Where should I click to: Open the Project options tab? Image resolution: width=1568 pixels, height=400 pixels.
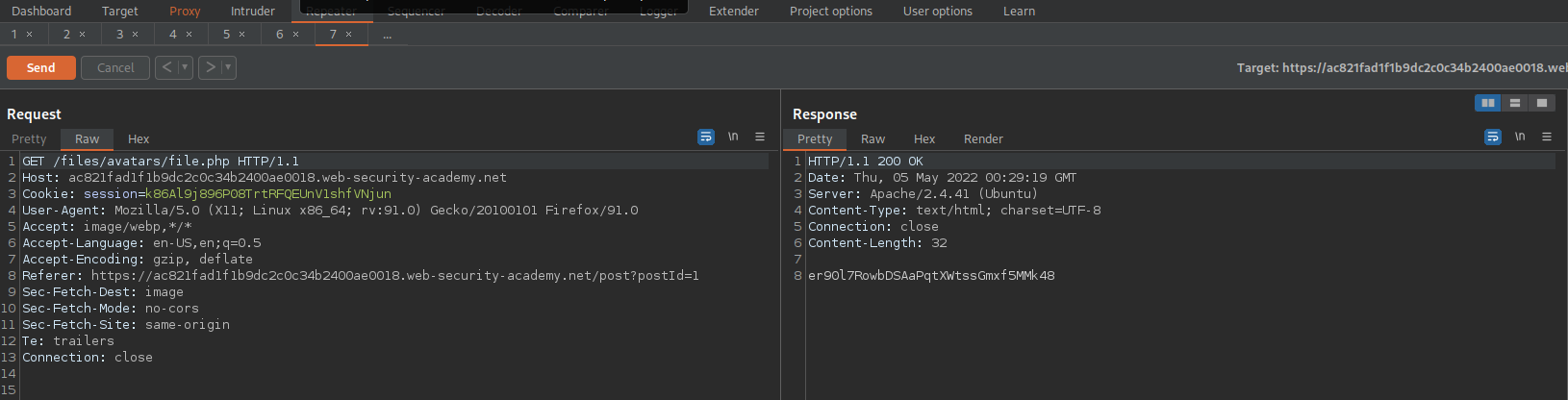click(831, 12)
